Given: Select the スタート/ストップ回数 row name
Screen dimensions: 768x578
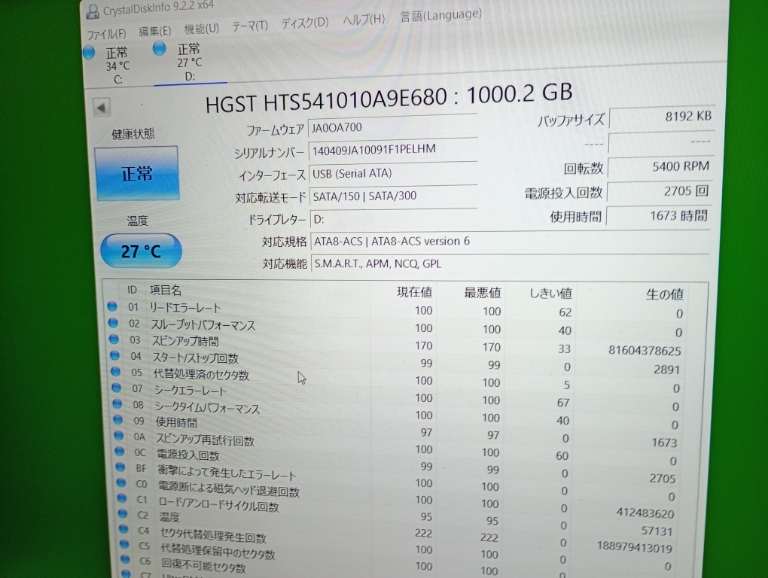Looking at the screenshot, I should [195, 358].
